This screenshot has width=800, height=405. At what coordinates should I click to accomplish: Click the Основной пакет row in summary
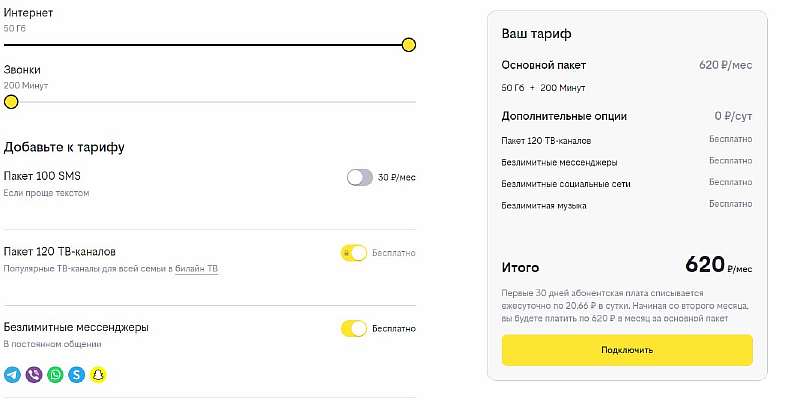626,65
